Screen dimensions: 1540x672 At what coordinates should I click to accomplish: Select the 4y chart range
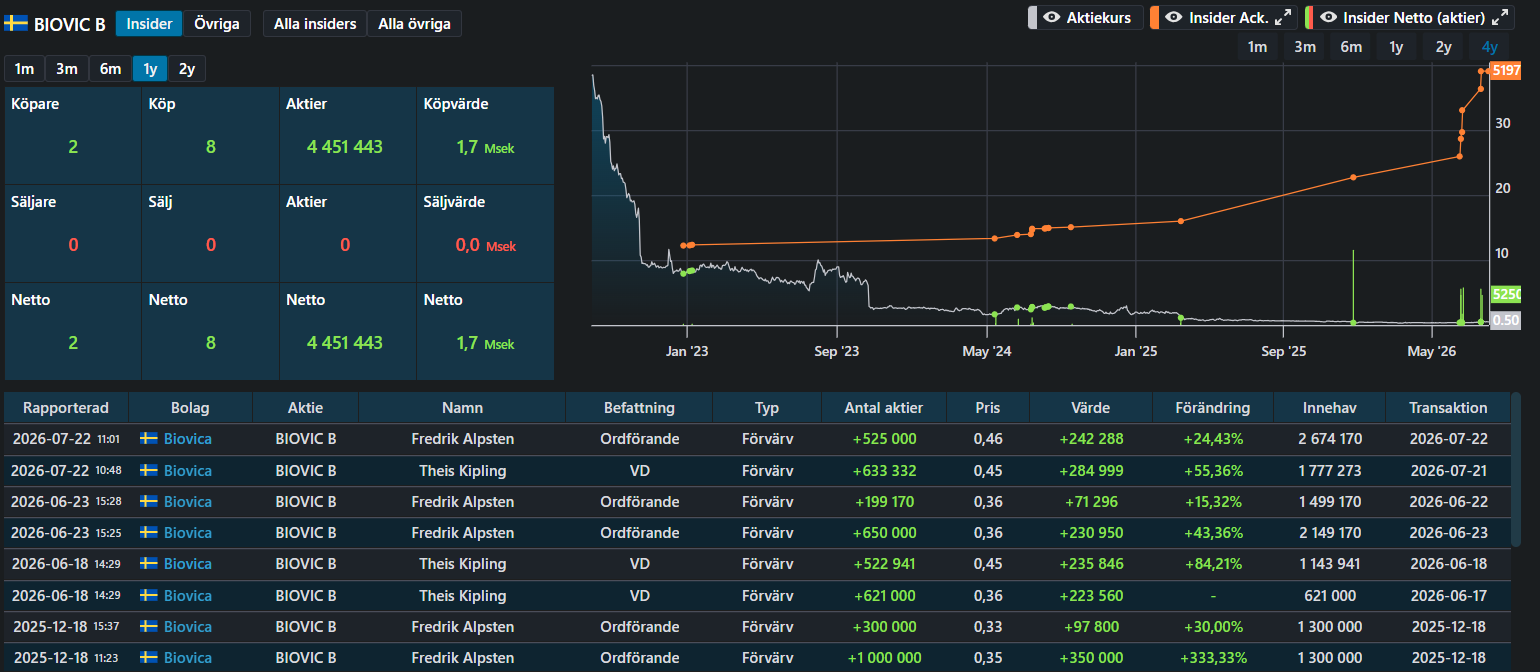click(1490, 47)
